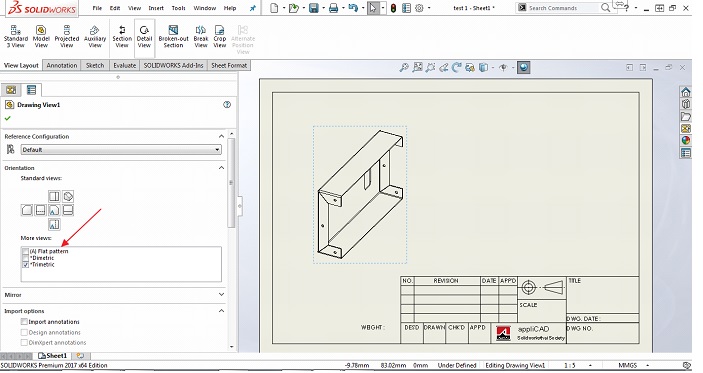Open the Sheet Format tab
Viewport: 703px width, 373px height.
229,65
